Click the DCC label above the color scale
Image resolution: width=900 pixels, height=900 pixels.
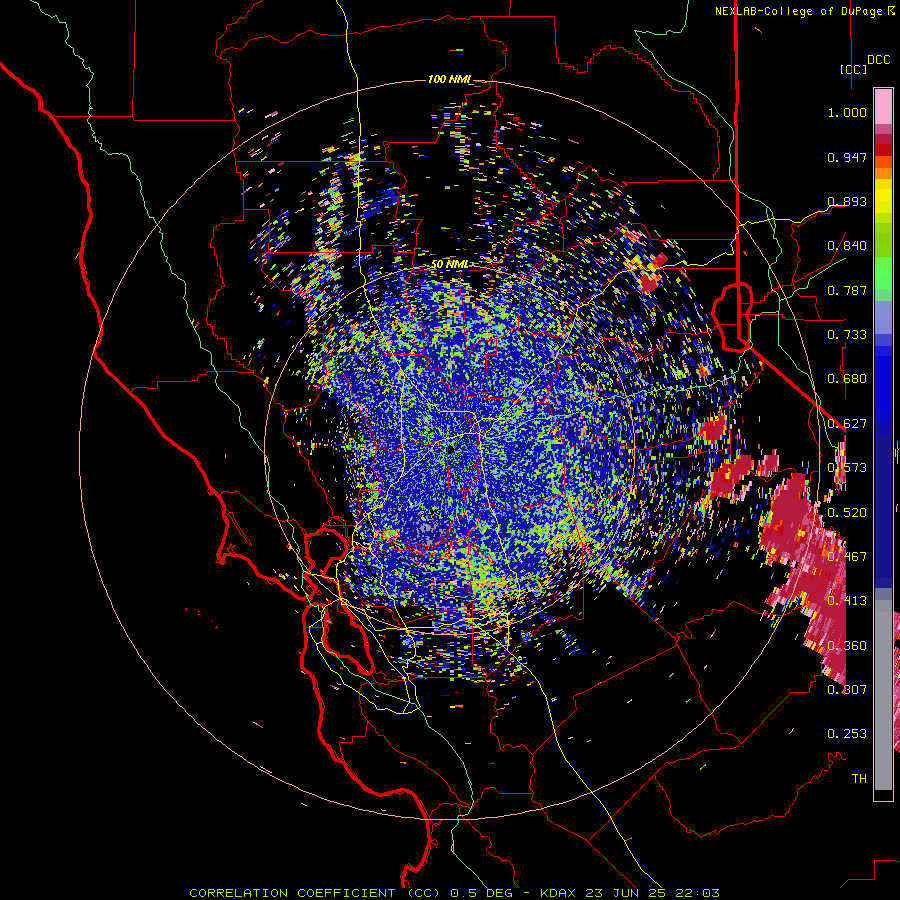878,60
